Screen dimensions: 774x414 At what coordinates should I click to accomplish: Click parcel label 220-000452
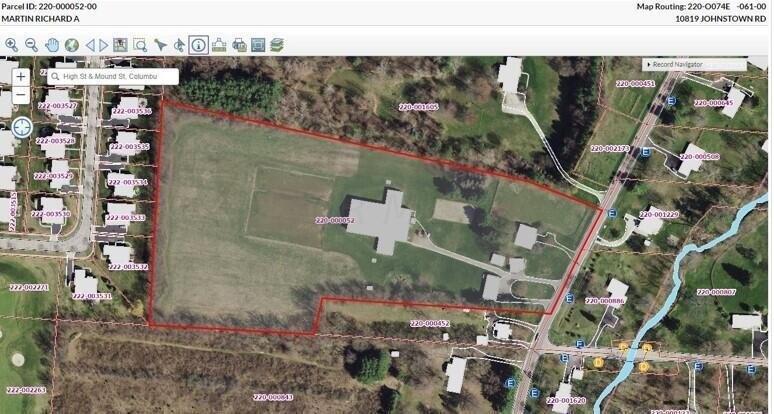[x=429, y=324]
